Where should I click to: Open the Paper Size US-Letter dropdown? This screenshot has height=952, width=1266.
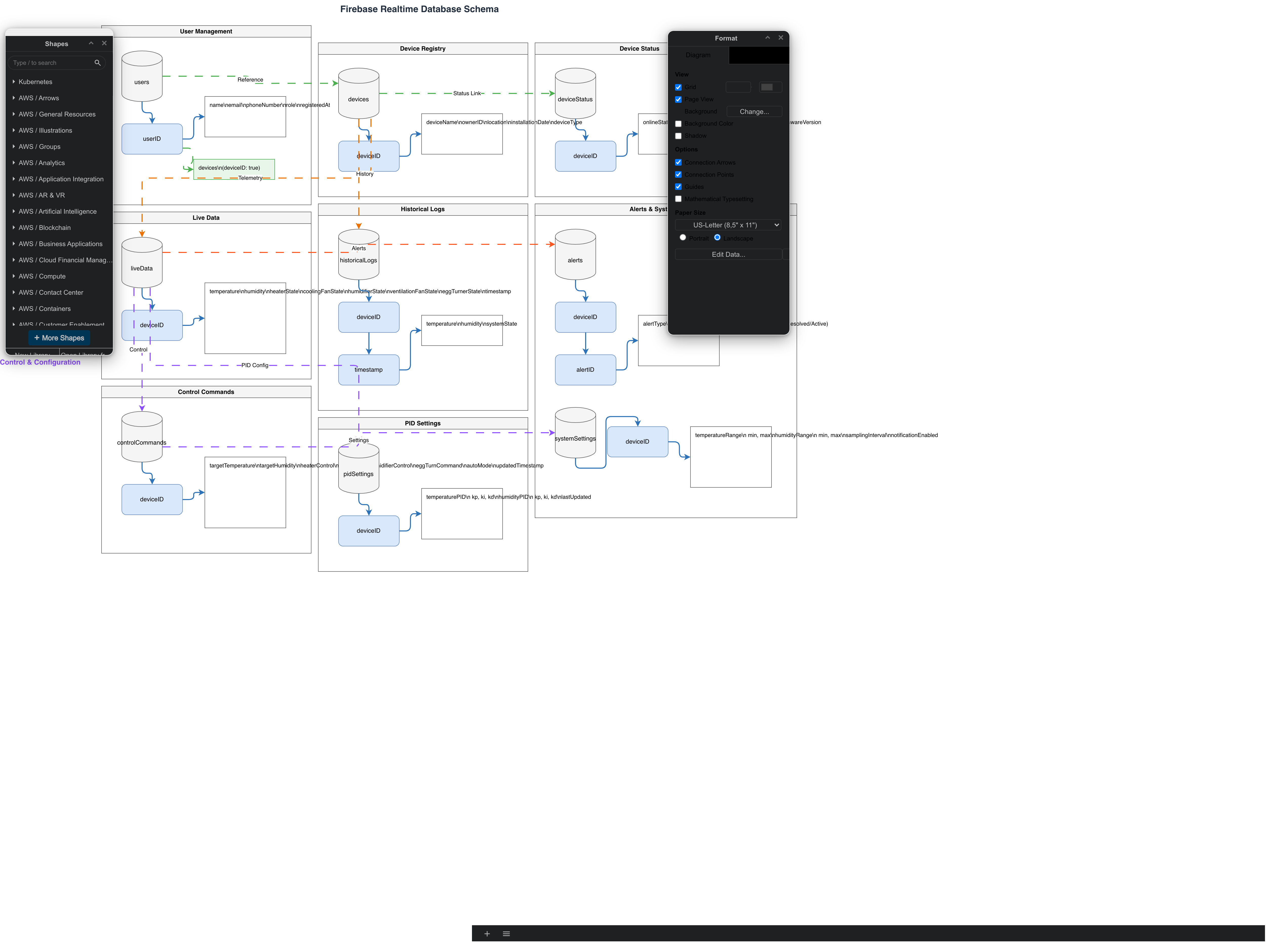(728, 226)
